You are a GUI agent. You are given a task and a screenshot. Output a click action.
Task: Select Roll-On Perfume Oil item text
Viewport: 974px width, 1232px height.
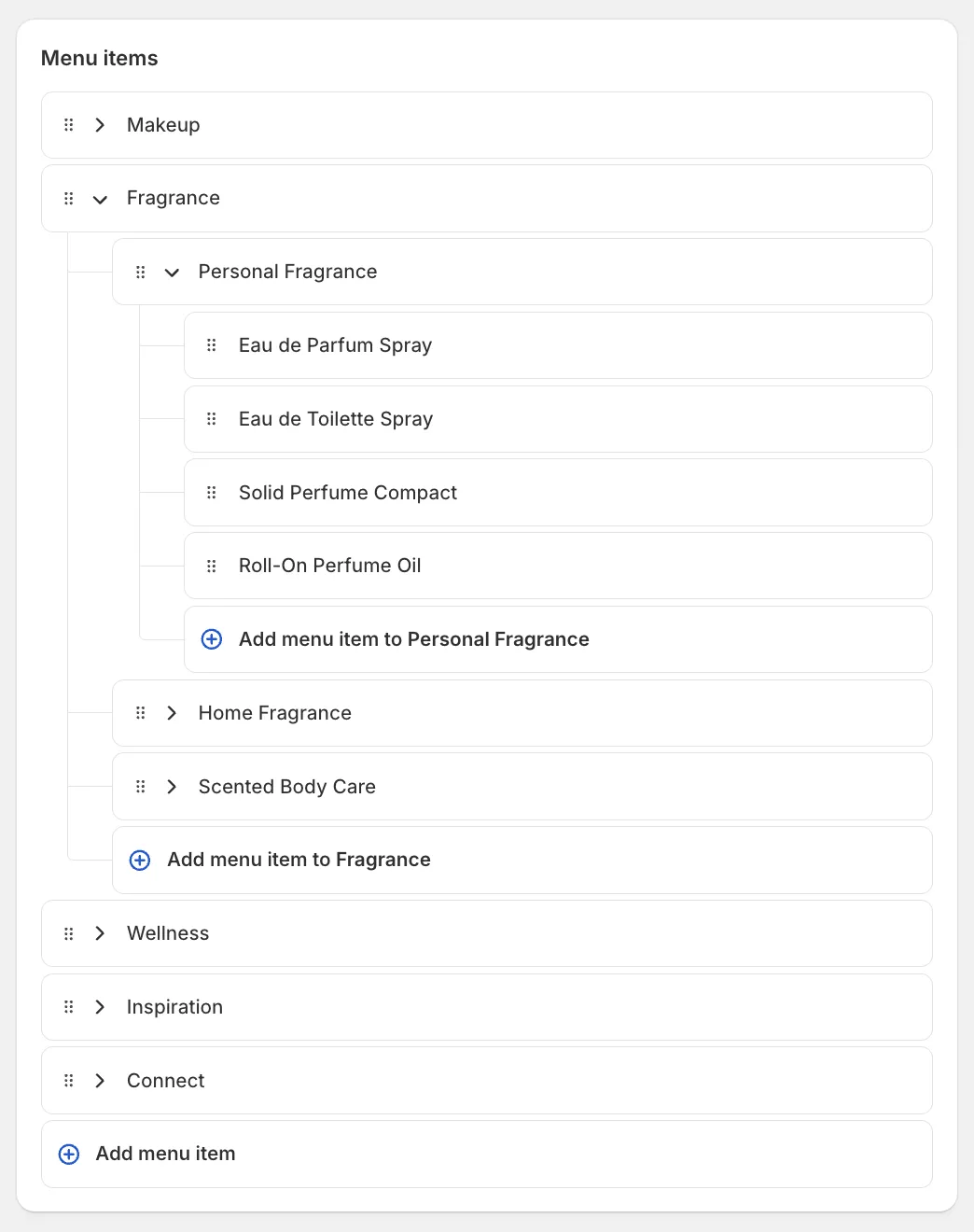tap(329, 566)
